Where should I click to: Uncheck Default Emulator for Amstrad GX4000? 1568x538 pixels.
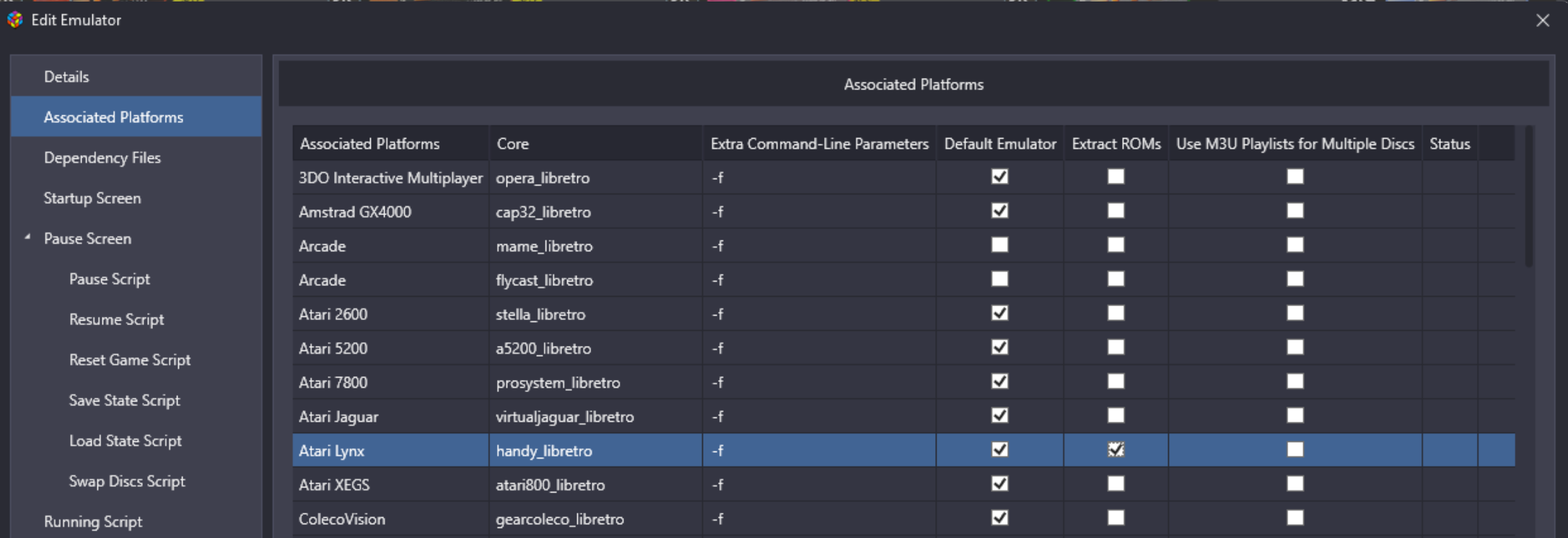coord(999,210)
